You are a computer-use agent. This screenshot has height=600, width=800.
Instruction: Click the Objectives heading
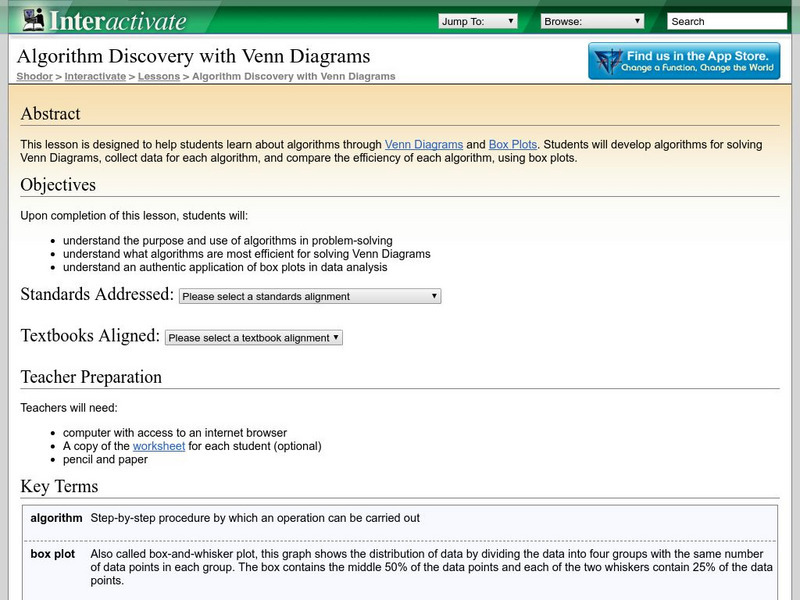pyautogui.click(x=58, y=185)
